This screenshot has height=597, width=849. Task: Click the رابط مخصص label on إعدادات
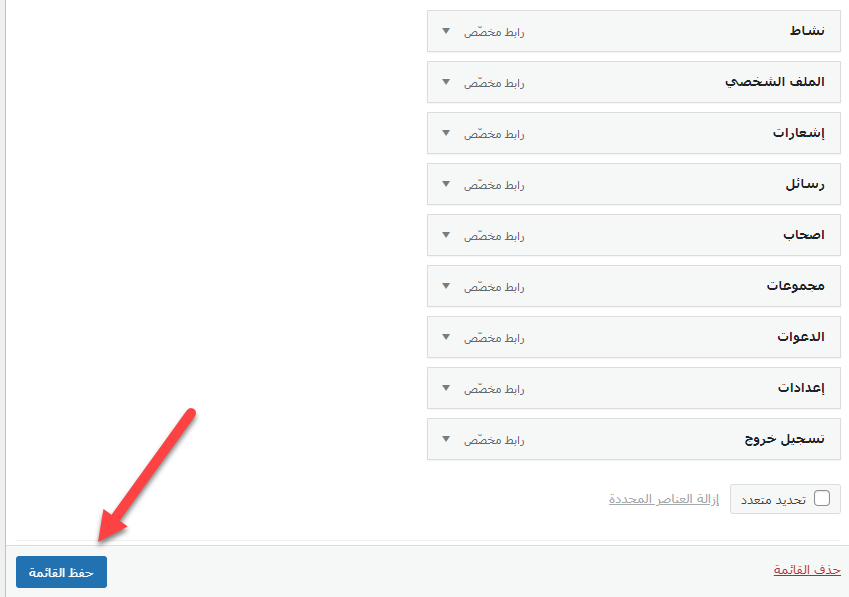point(494,389)
